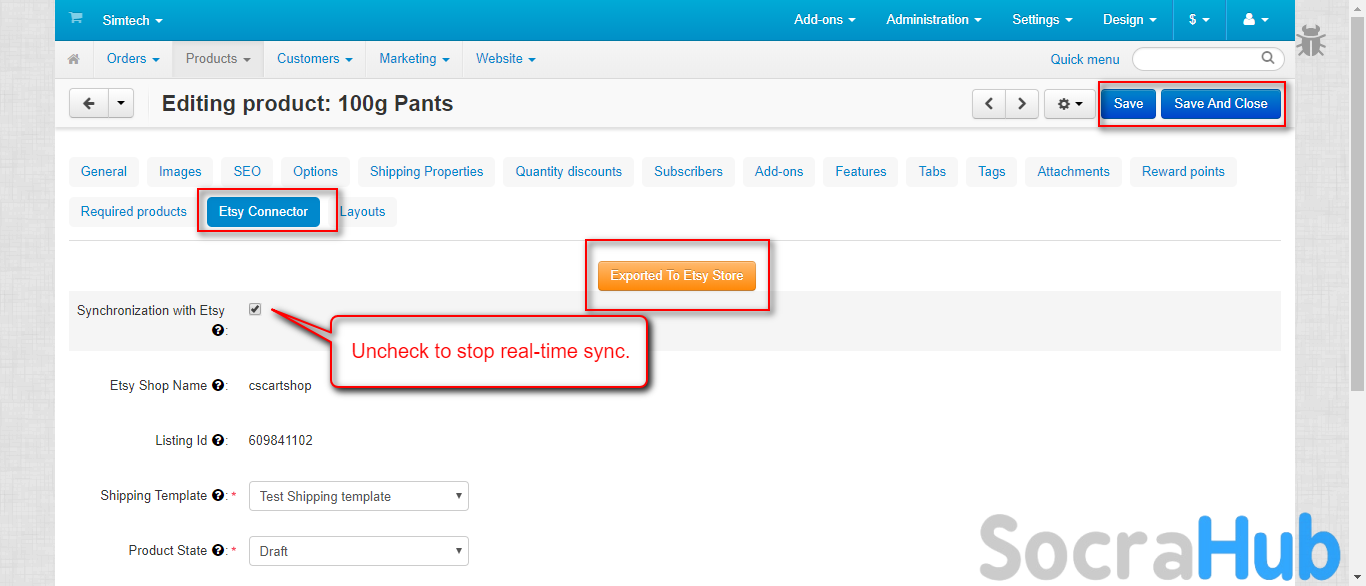Click the Quick menu link
The width and height of the screenshot is (1366, 586).
[x=1085, y=59]
